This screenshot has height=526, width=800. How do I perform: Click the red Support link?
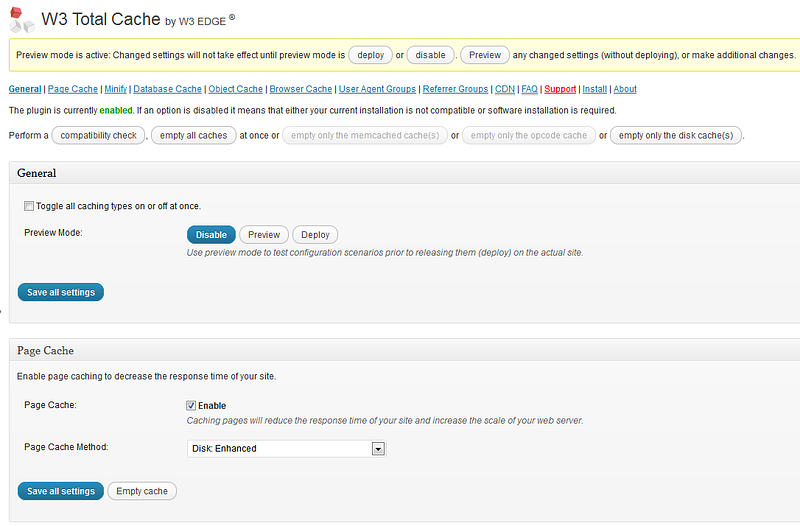[x=560, y=89]
